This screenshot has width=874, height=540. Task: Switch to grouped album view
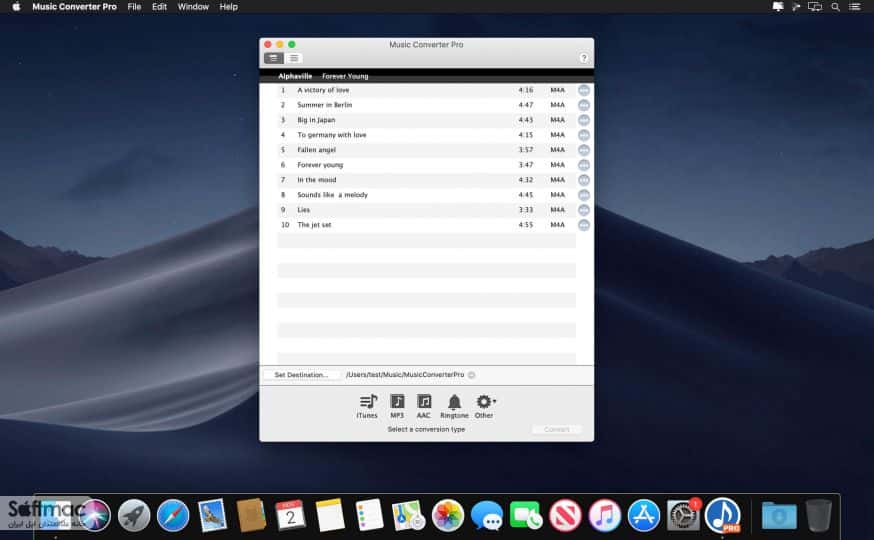pyautogui.click(x=273, y=58)
